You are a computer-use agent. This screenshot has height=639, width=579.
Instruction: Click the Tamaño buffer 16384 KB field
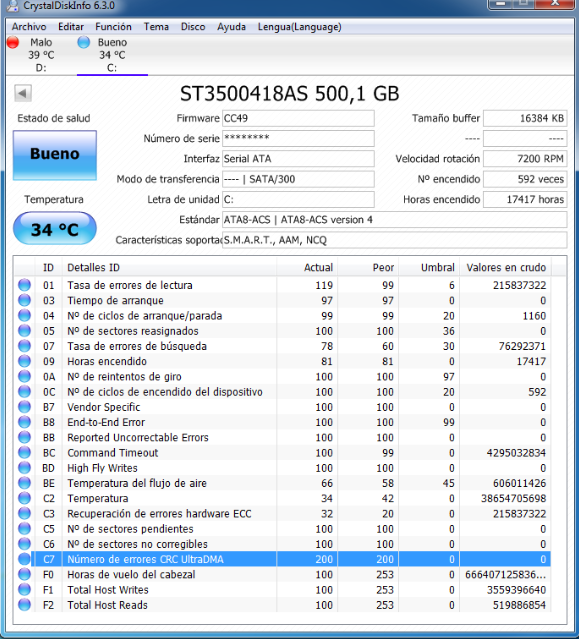525,118
